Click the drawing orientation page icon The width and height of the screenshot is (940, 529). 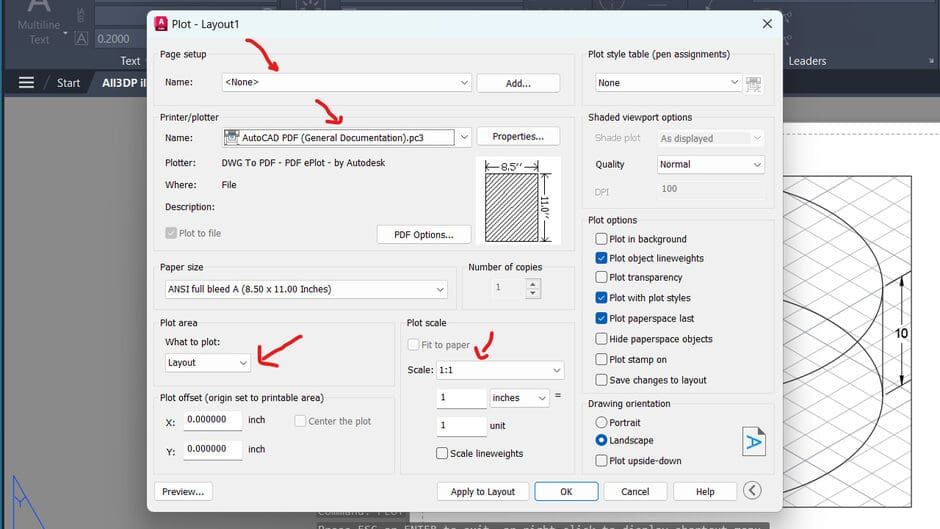(x=754, y=441)
